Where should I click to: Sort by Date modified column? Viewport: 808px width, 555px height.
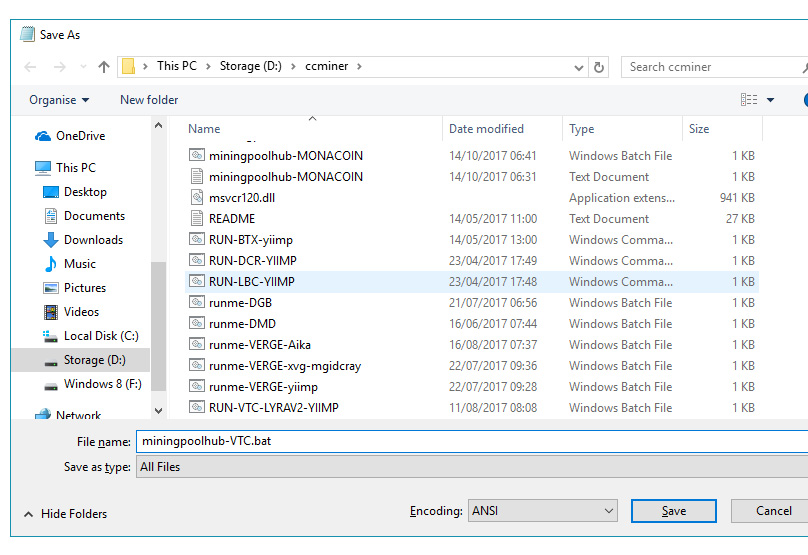(486, 129)
